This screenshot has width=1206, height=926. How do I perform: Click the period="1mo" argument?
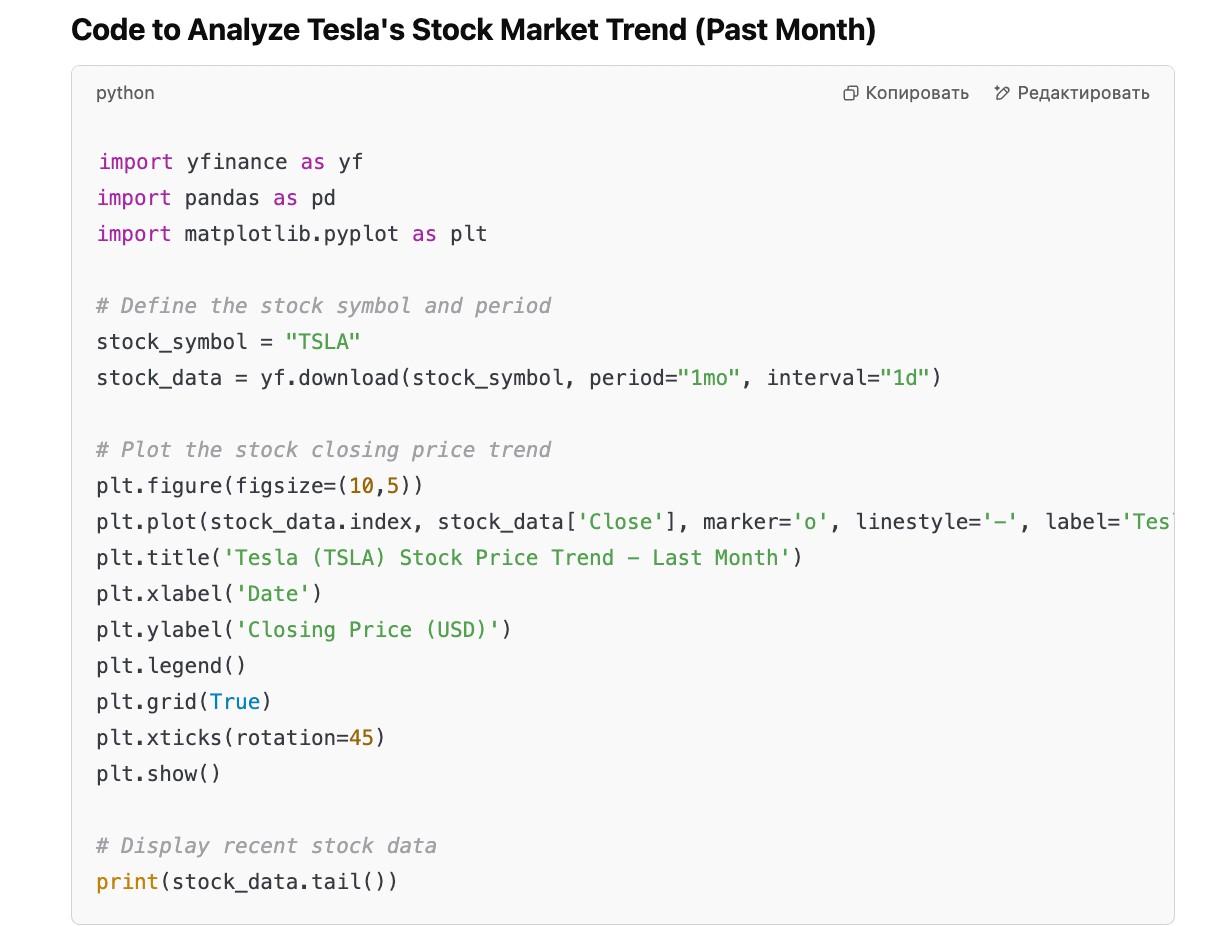664,378
